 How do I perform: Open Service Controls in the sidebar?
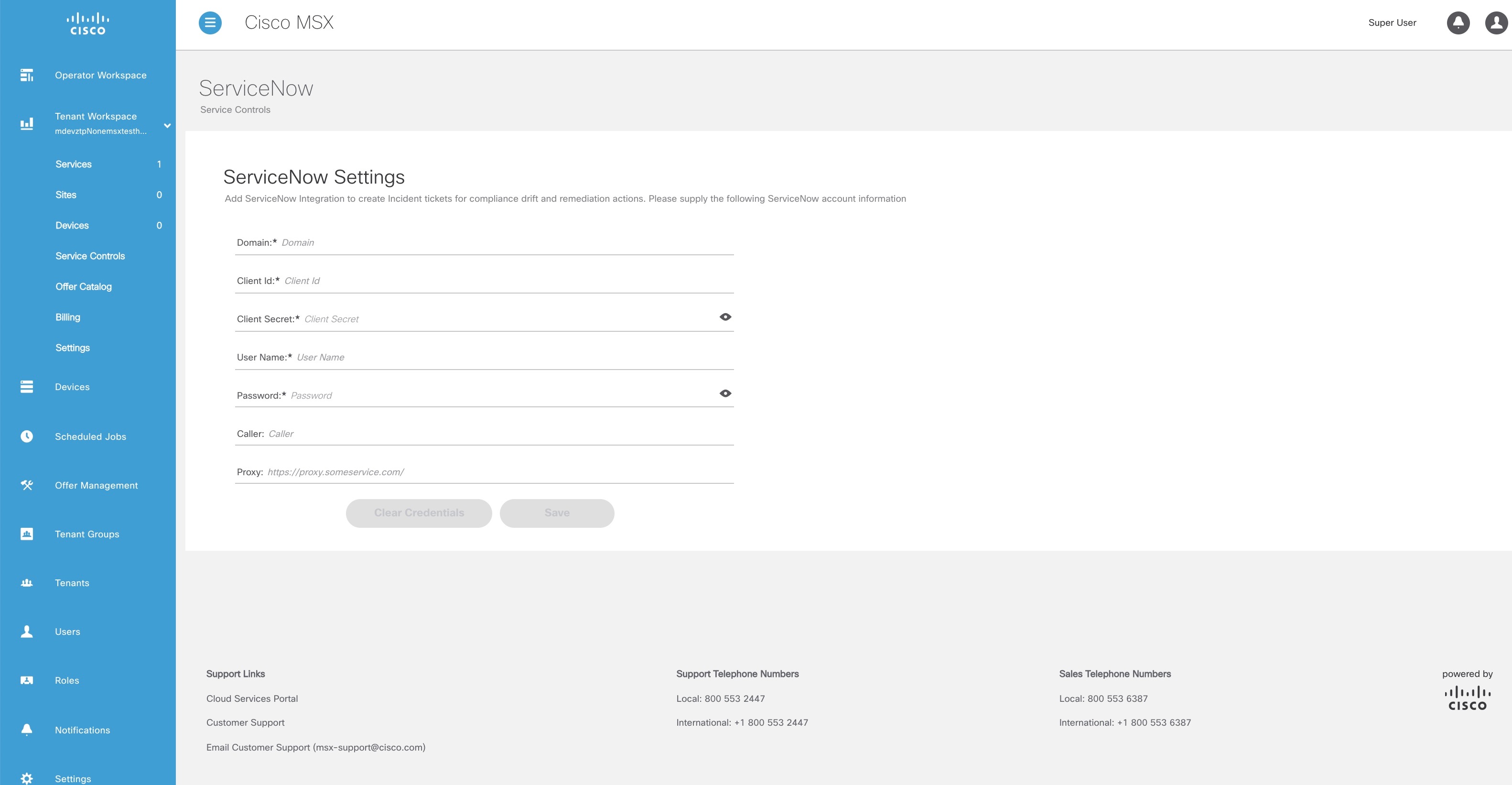pyautogui.click(x=90, y=256)
